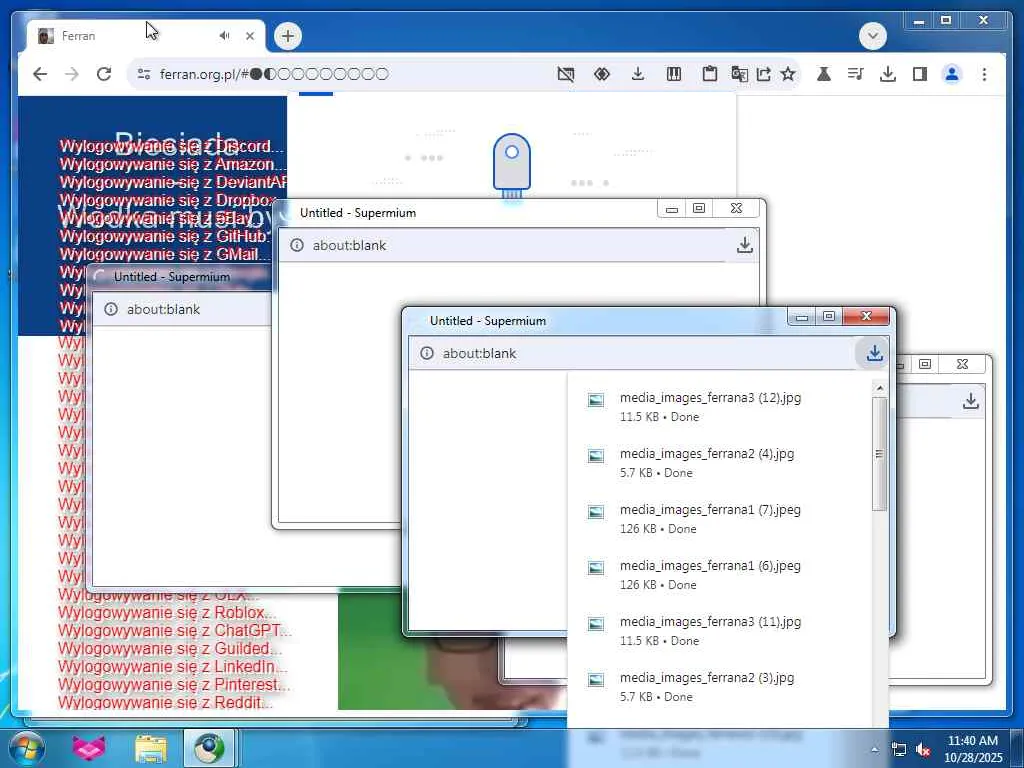Image resolution: width=1024 pixels, height=768 pixels.
Task: Toggle the side panel
Action: tap(920, 74)
